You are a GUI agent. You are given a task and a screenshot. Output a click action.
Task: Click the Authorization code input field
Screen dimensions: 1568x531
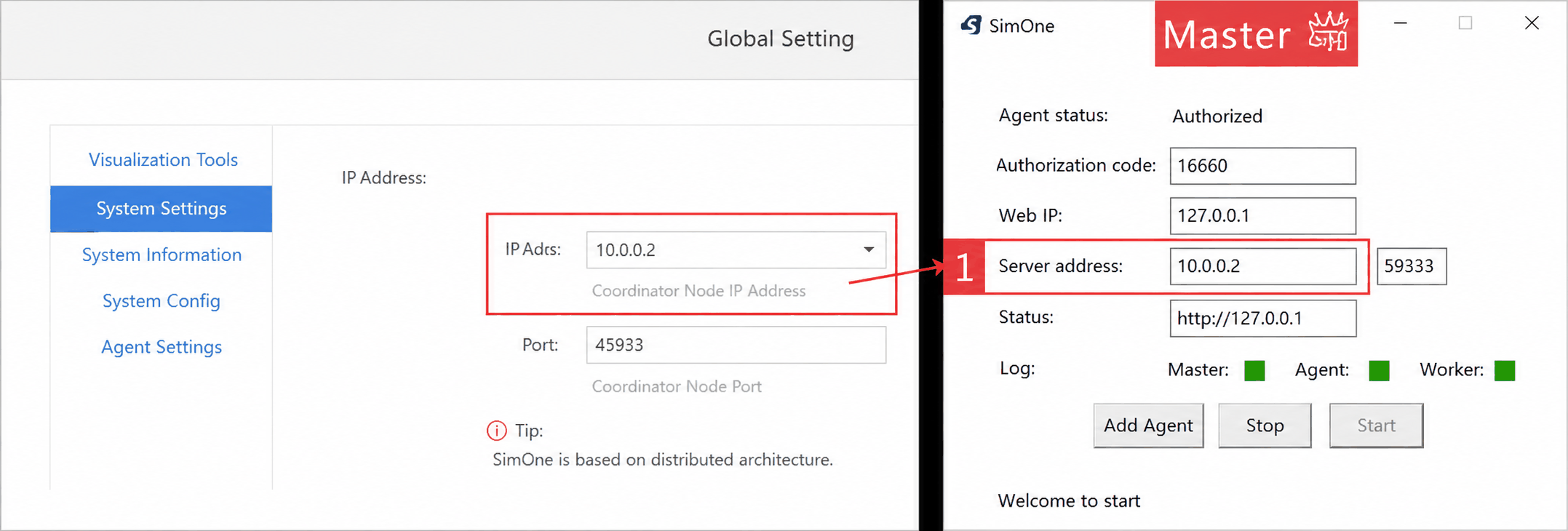(1263, 166)
